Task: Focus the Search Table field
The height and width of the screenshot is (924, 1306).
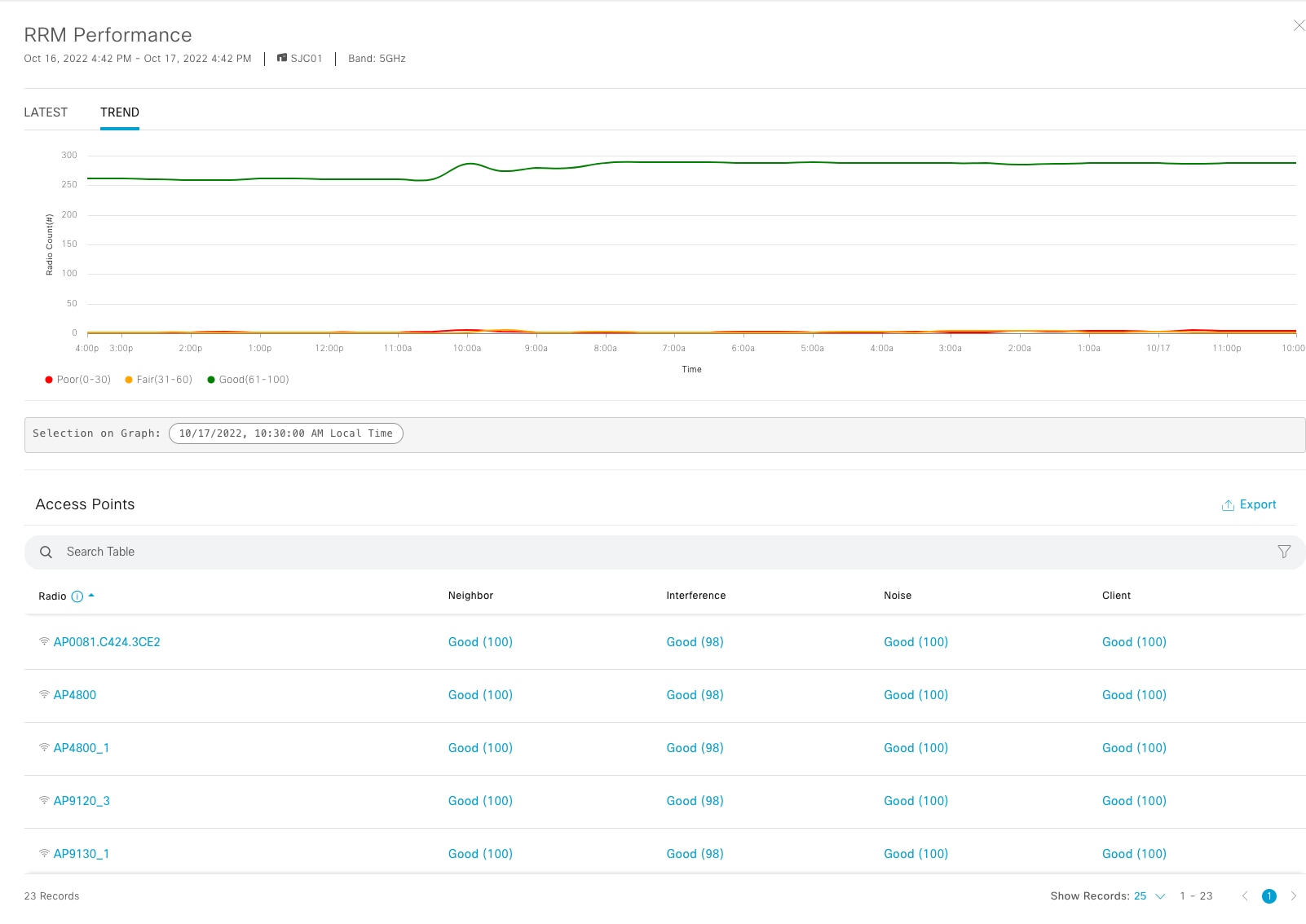Action: point(652,552)
